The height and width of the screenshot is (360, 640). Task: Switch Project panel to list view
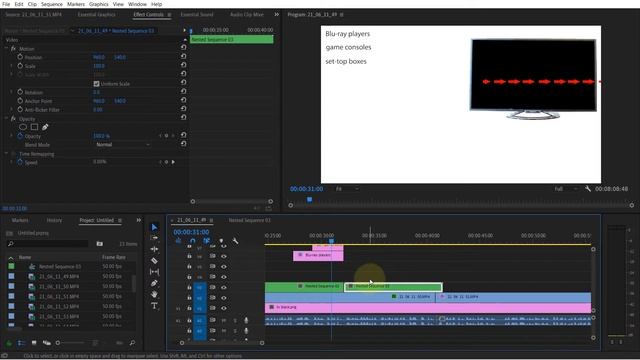tap(21, 343)
